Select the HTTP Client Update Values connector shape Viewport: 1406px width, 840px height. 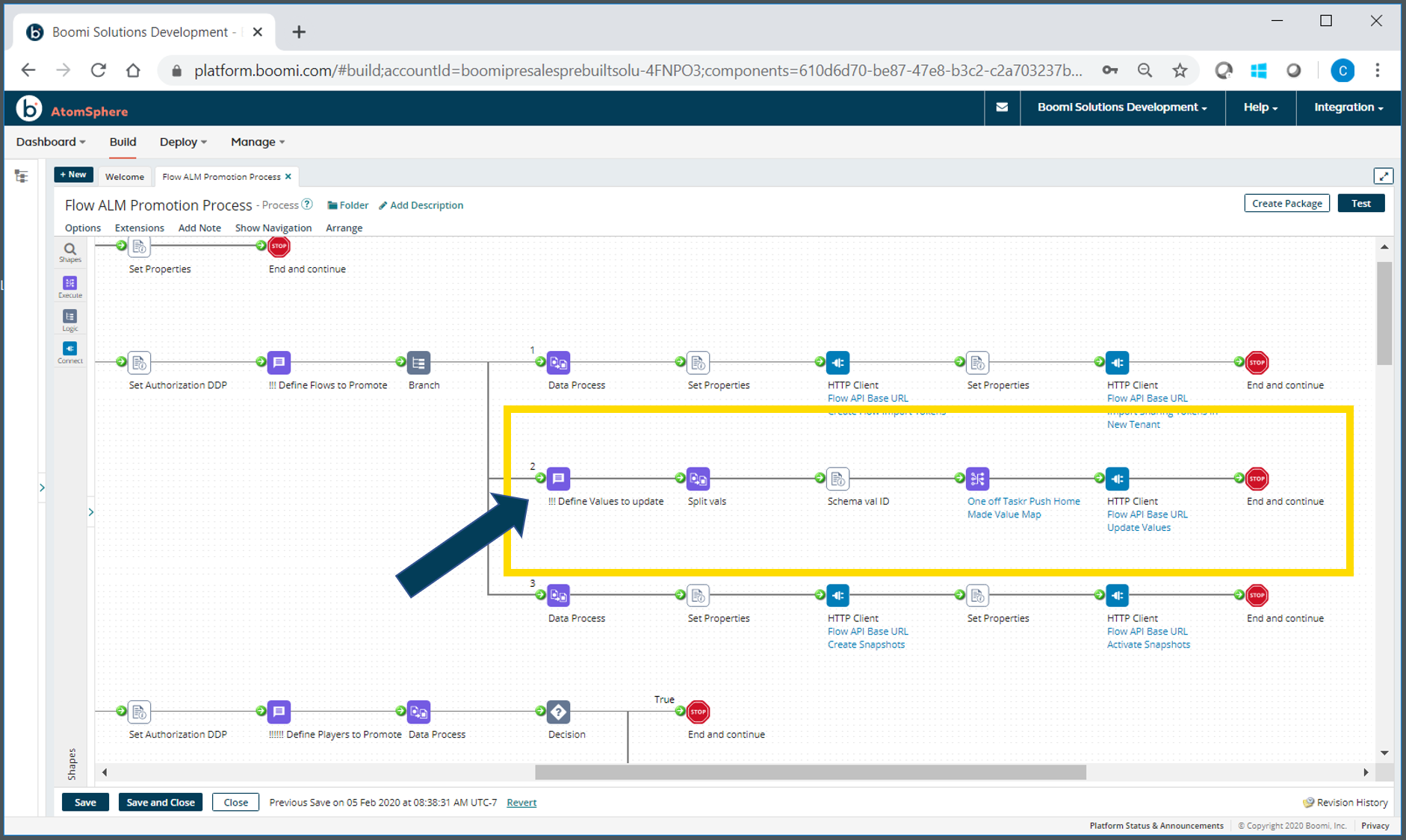pos(1117,479)
